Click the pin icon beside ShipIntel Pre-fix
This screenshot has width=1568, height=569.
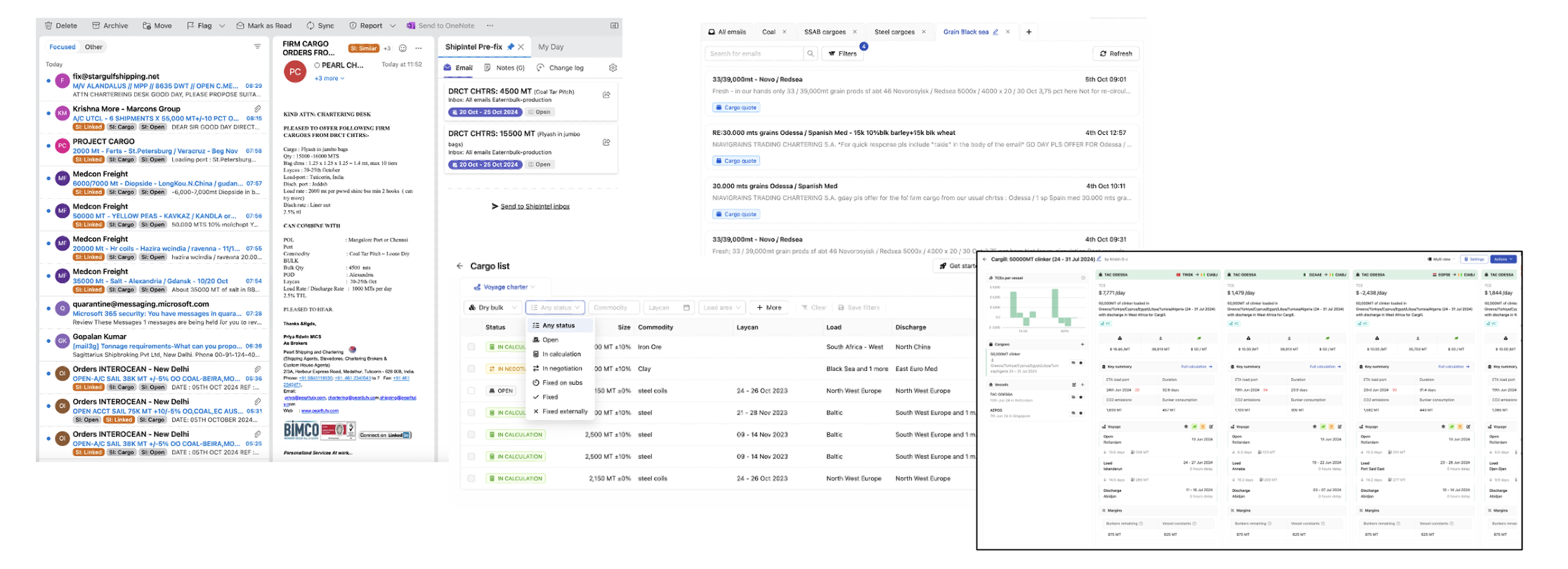tap(511, 47)
